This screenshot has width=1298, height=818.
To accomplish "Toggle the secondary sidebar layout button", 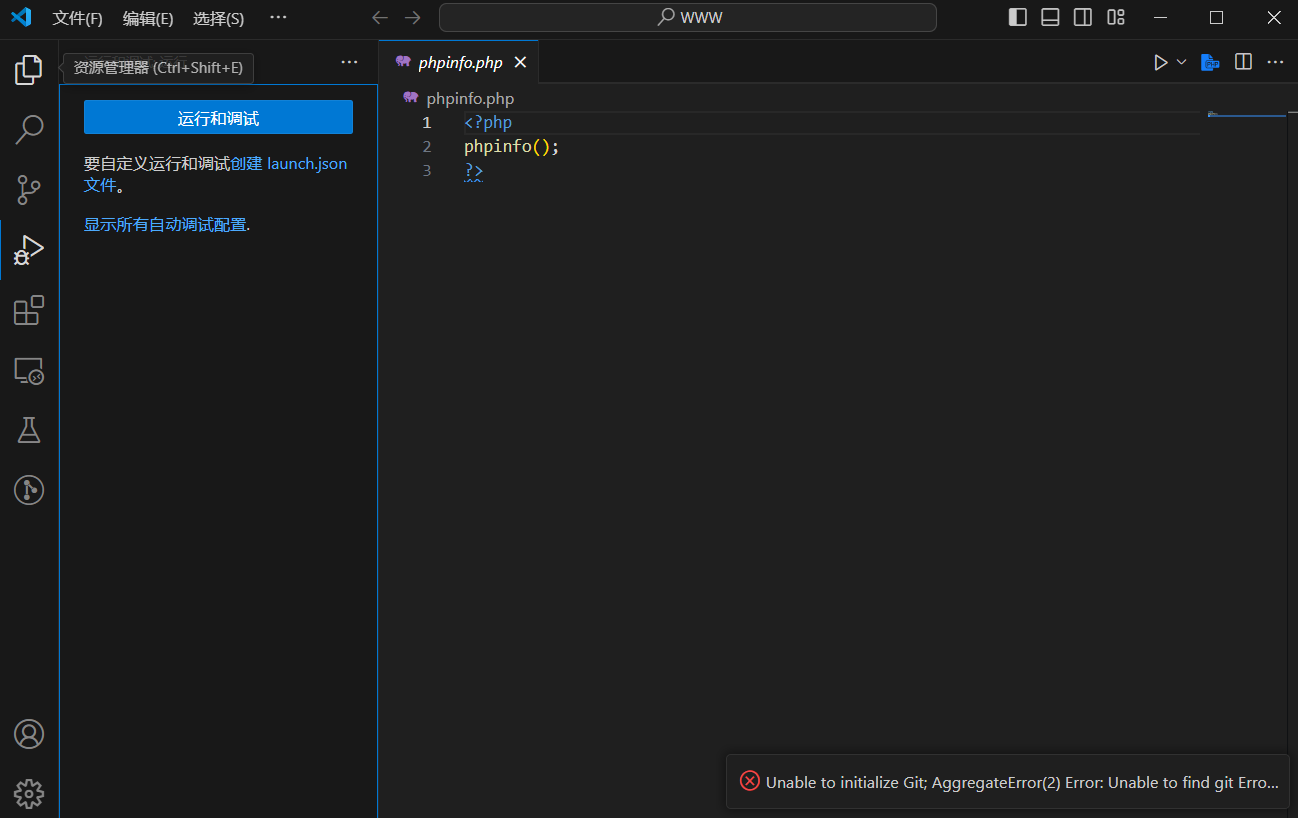I will click(x=1083, y=17).
